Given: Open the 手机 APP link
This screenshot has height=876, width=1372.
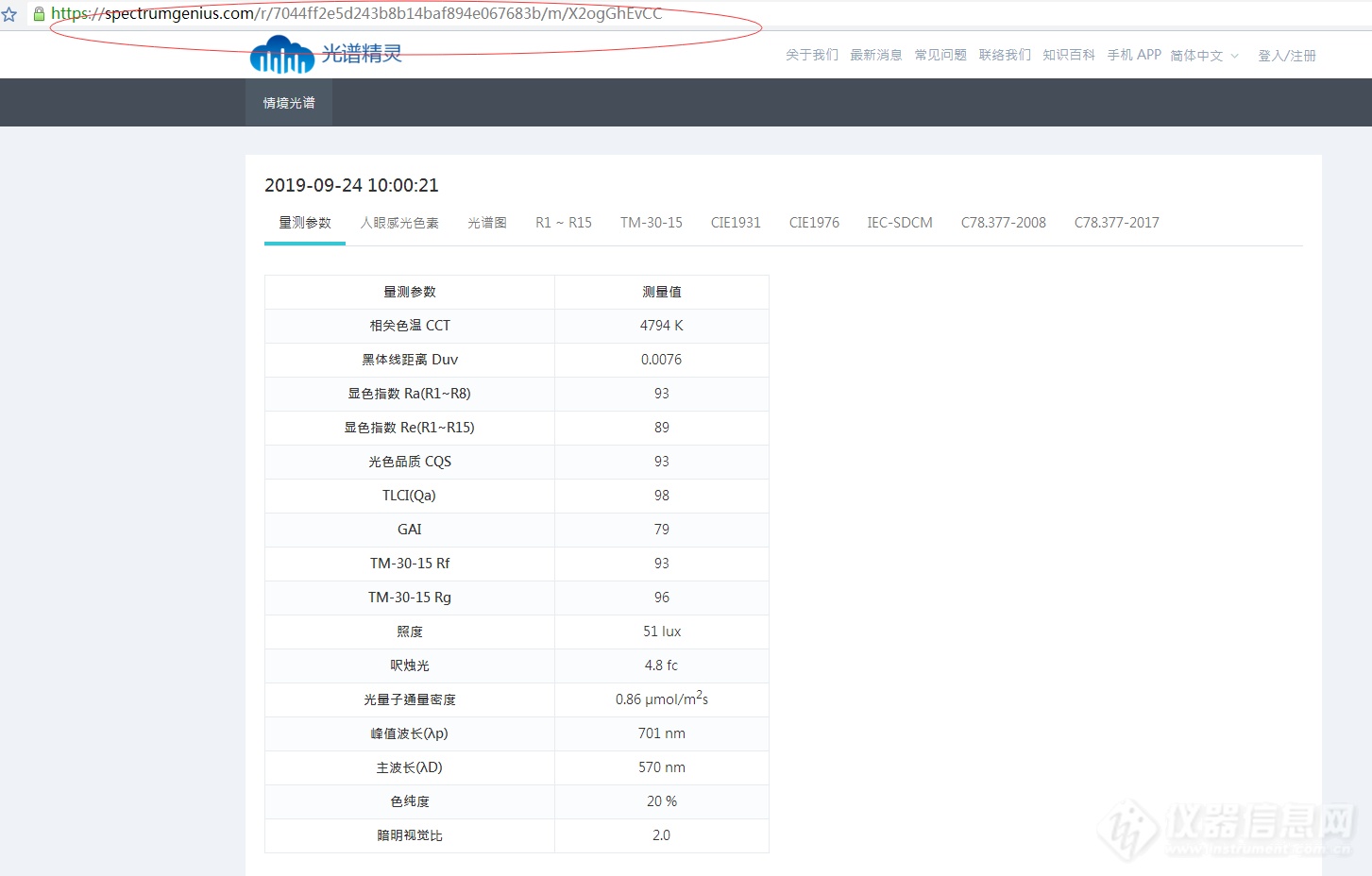Looking at the screenshot, I should (1134, 55).
